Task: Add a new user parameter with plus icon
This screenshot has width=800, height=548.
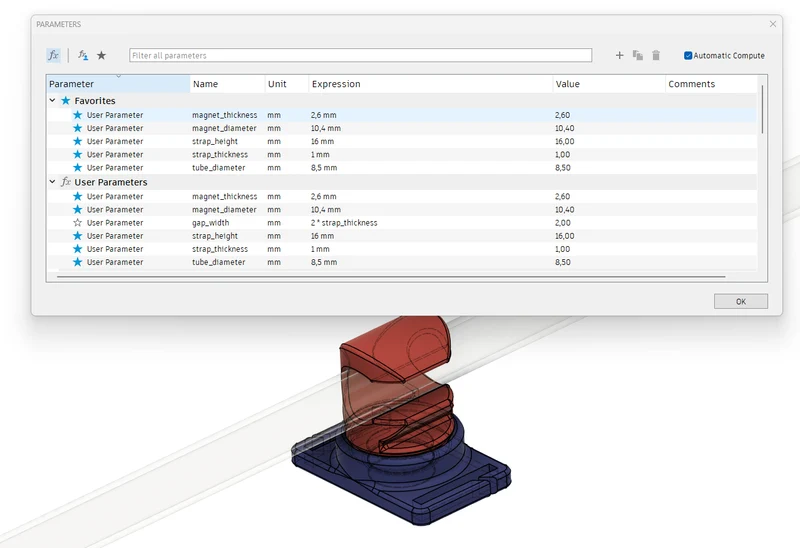Action: [x=619, y=55]
